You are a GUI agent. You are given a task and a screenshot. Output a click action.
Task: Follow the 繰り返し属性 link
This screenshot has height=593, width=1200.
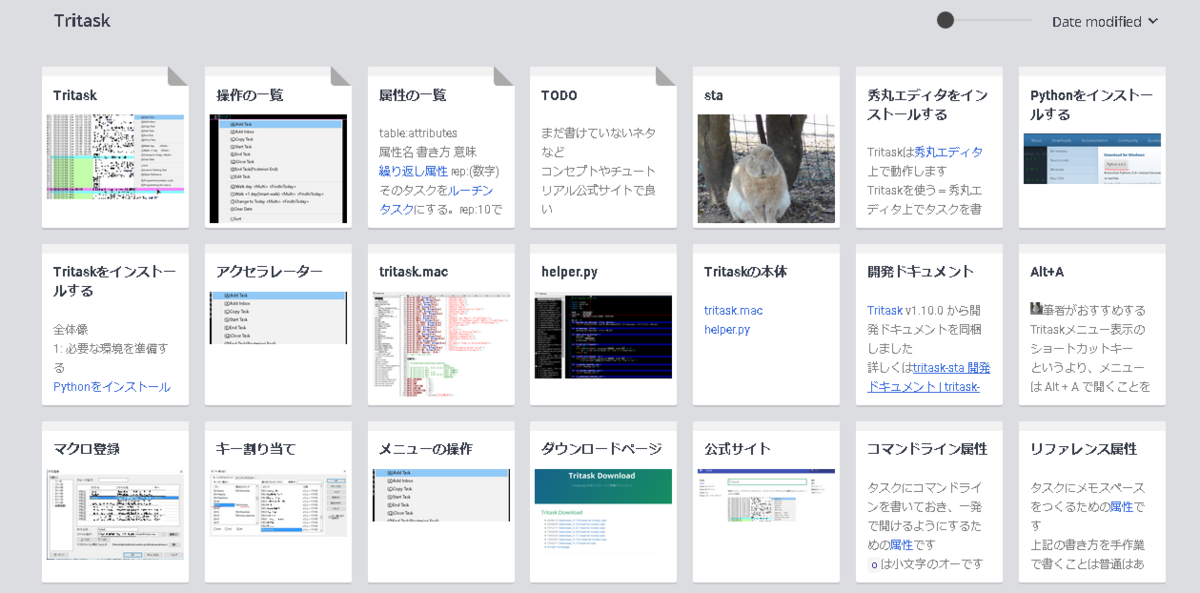[x=413, y=171]
